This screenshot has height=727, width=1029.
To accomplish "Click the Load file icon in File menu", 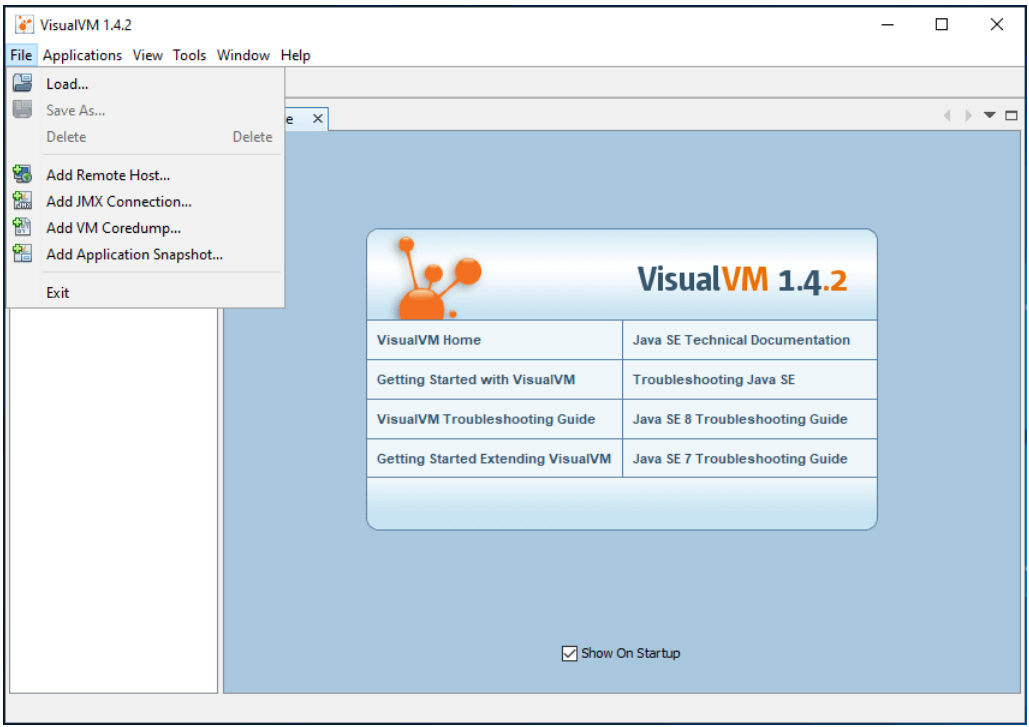I will [x=22, y=83].
